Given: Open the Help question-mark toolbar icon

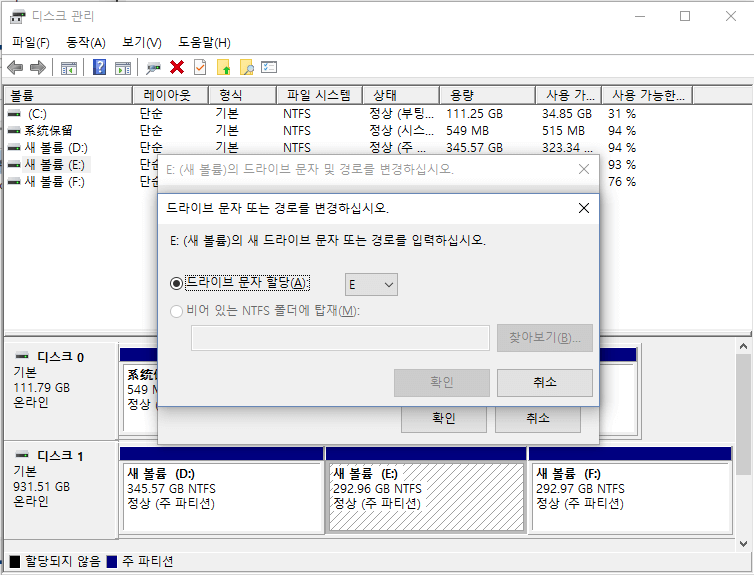Looking at the screenshot, I should tap(100, 67).
